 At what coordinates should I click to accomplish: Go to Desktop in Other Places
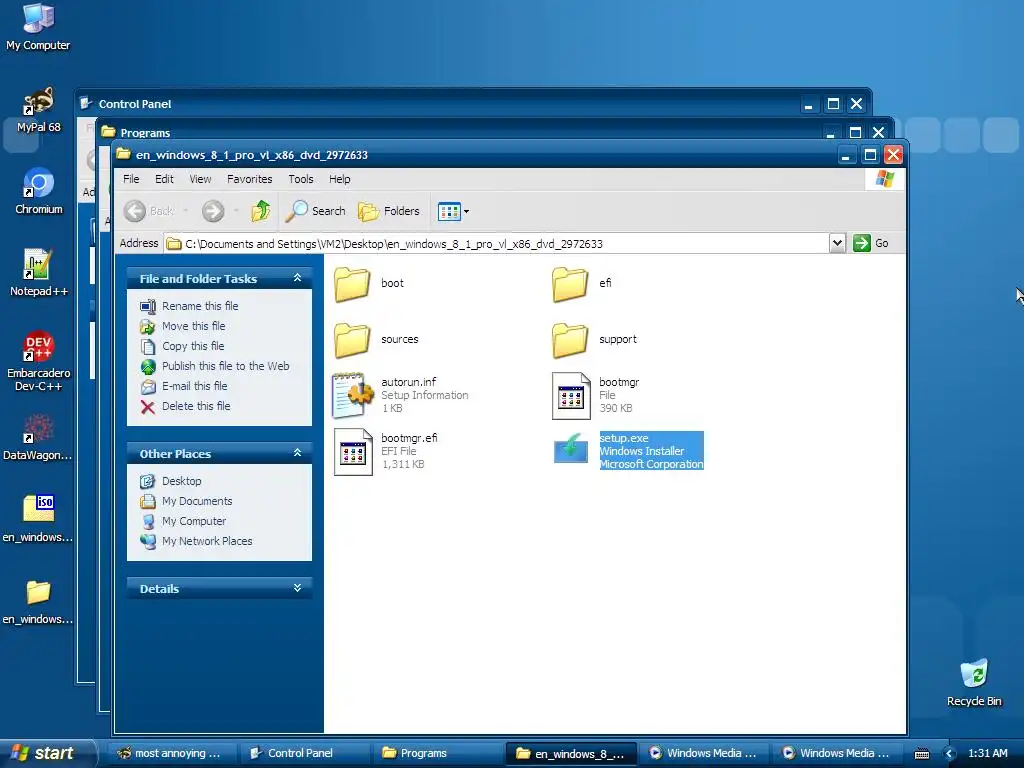[182, 481]
